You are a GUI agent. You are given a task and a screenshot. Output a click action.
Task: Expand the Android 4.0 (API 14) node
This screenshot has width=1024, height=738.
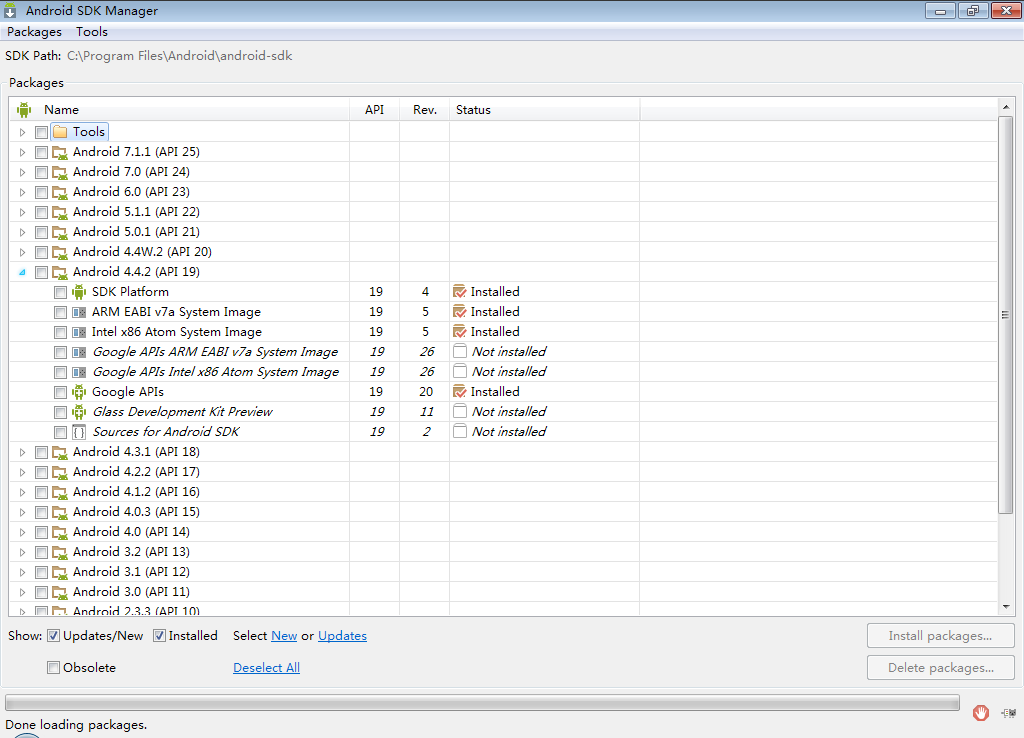click(22, 532)
